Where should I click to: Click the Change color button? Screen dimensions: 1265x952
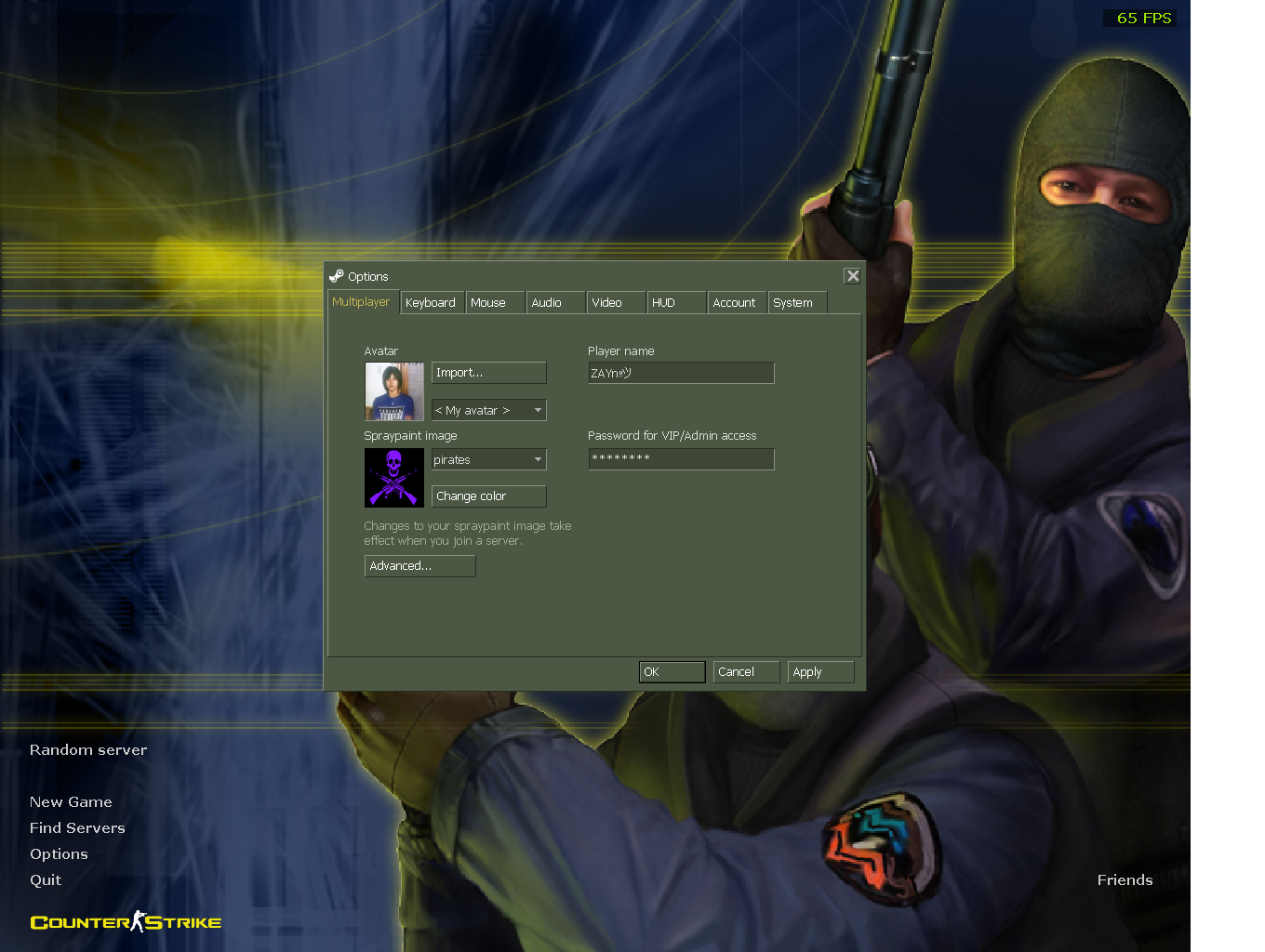click(x=489, y=496)
